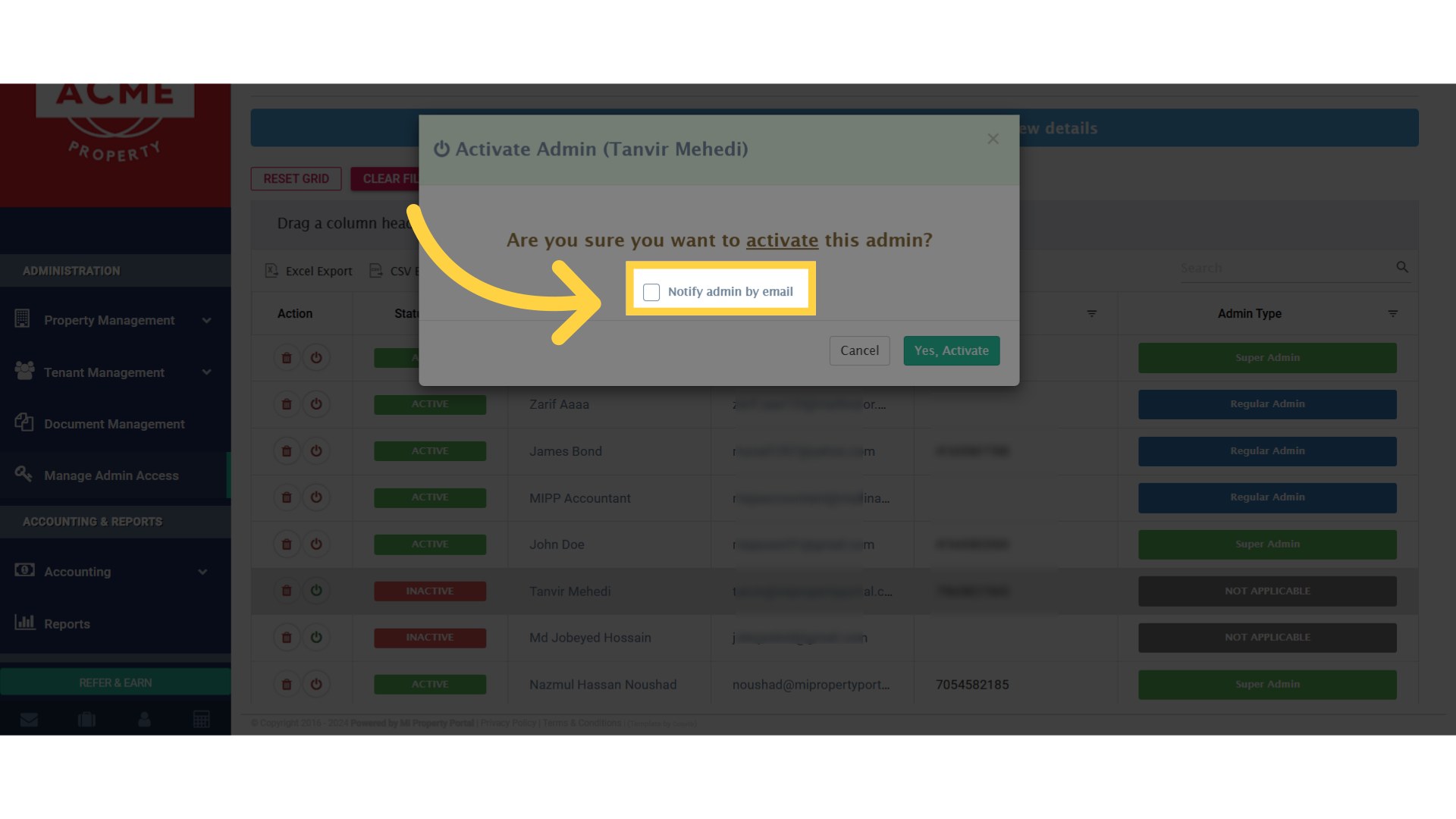Delete Md Jobeyed Hossain using trash icon
Image resolution: width=1456 pixels, height=819 pixels.
(x=287, y=638)
